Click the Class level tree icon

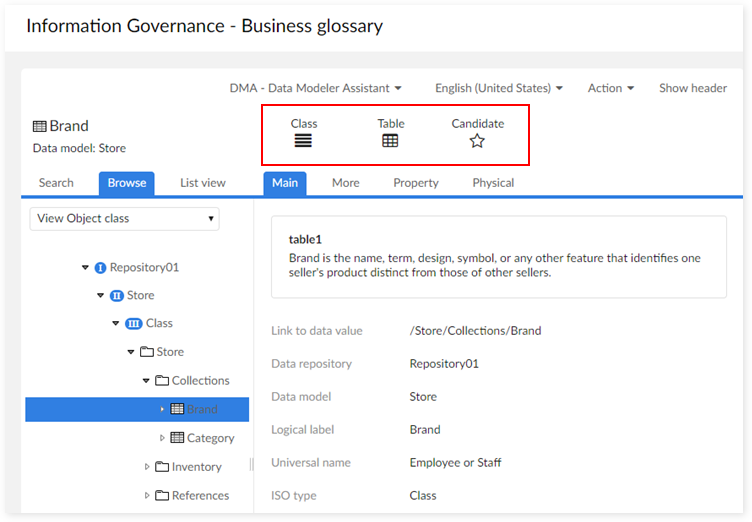133,324
